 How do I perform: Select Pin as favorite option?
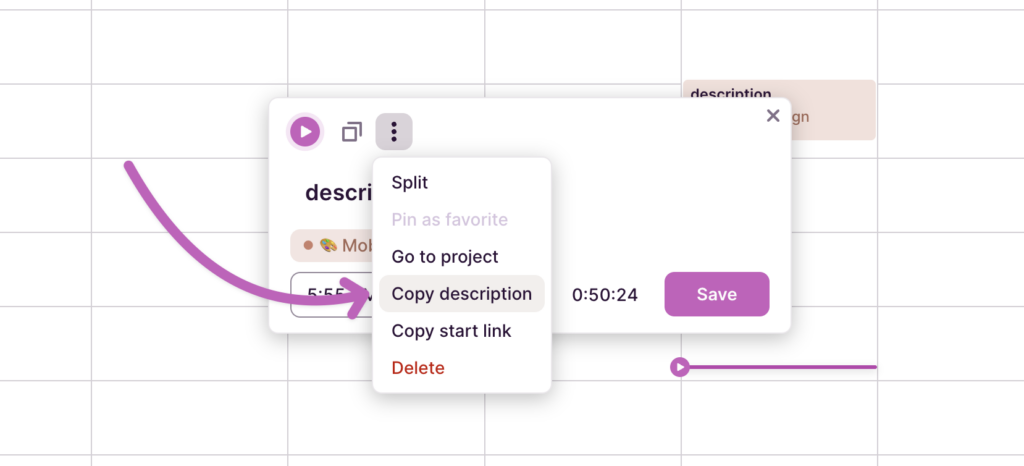449,220
